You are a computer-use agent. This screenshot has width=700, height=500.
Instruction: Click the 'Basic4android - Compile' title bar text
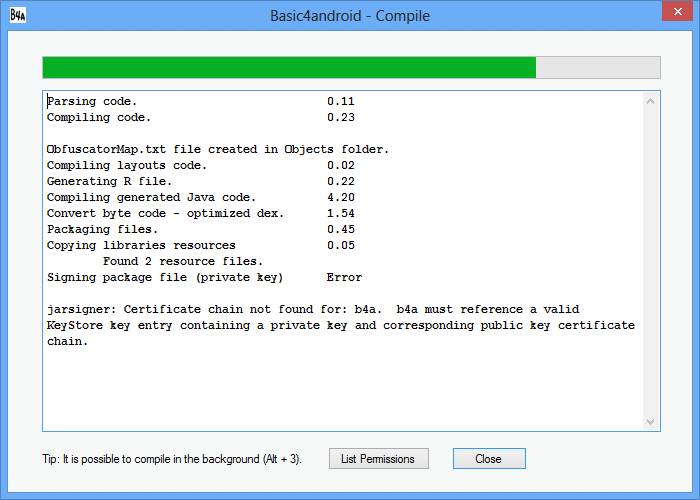coord(350,16)
